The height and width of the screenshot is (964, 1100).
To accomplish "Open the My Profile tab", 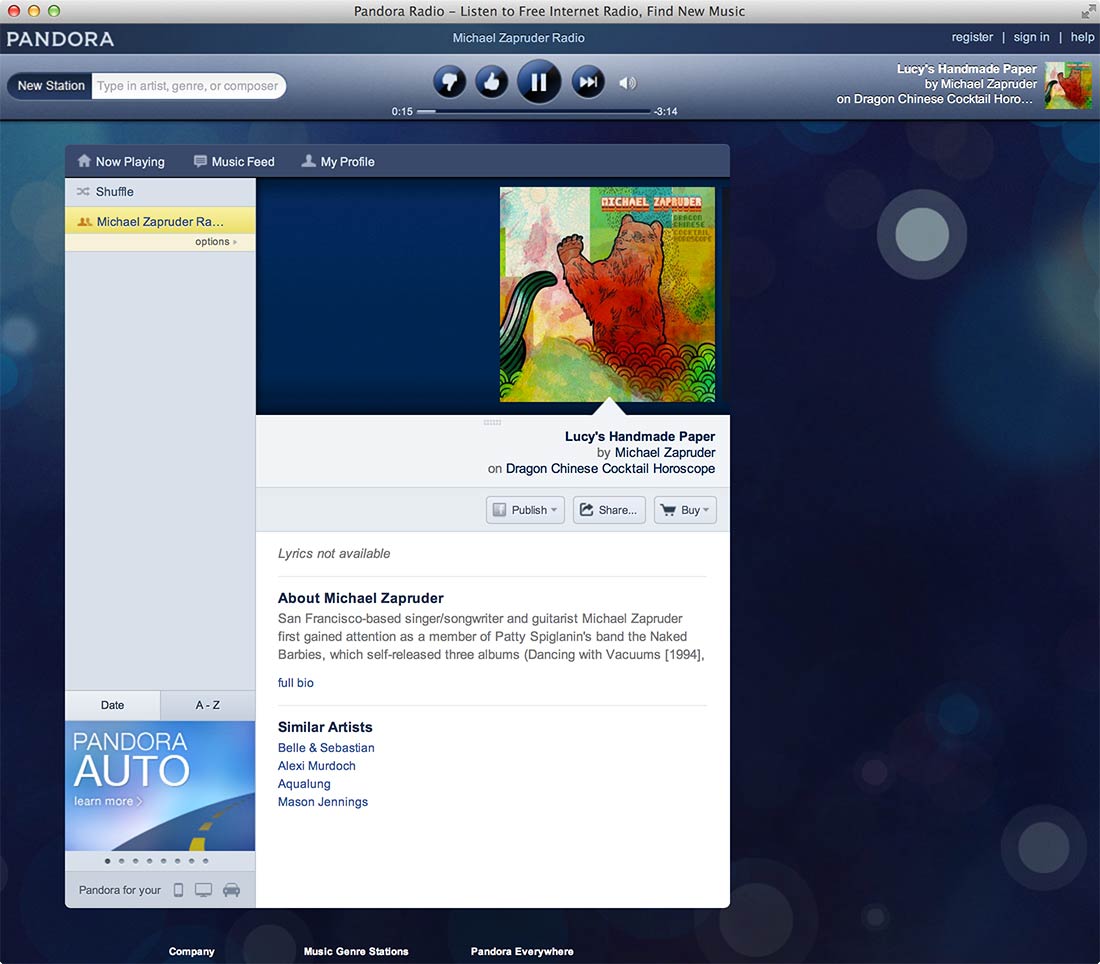I will (x=338, y=161).
